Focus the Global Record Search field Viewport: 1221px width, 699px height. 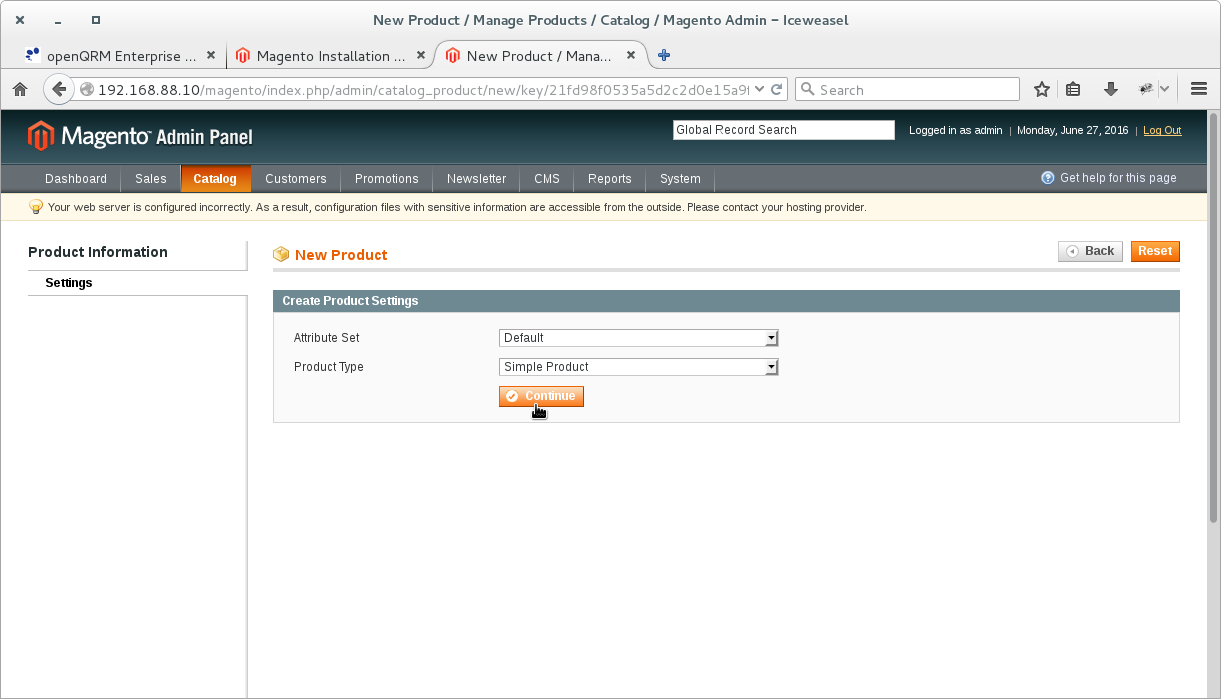784,130
